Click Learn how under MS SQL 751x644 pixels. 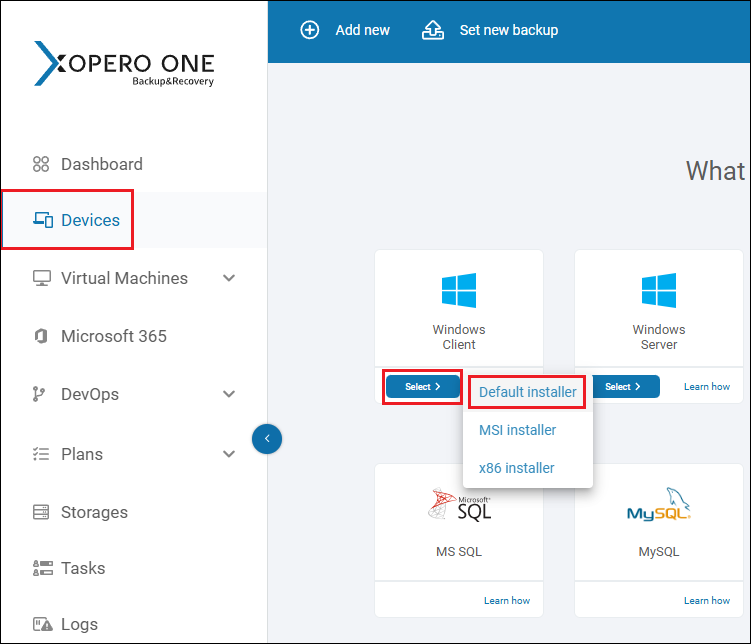click(x=507, y=600)
